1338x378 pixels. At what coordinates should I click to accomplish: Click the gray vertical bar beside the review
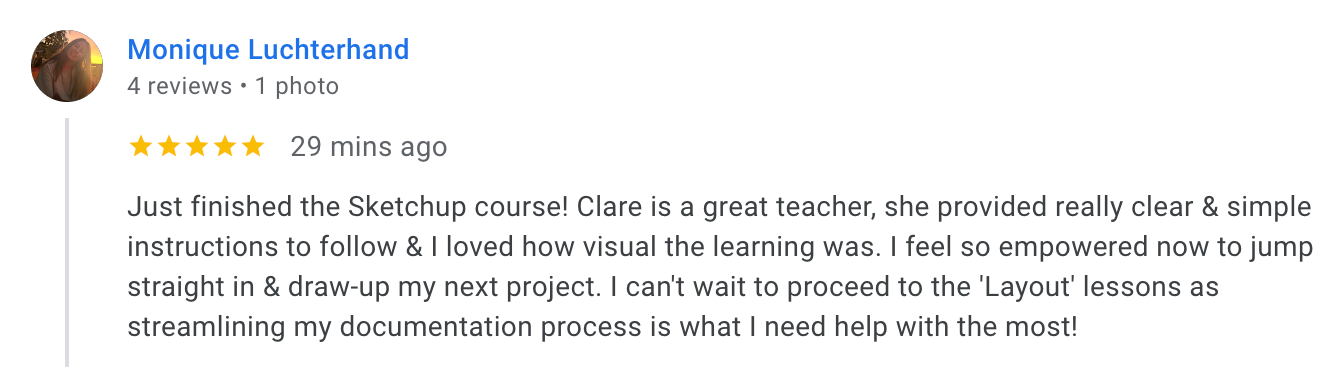66,242
